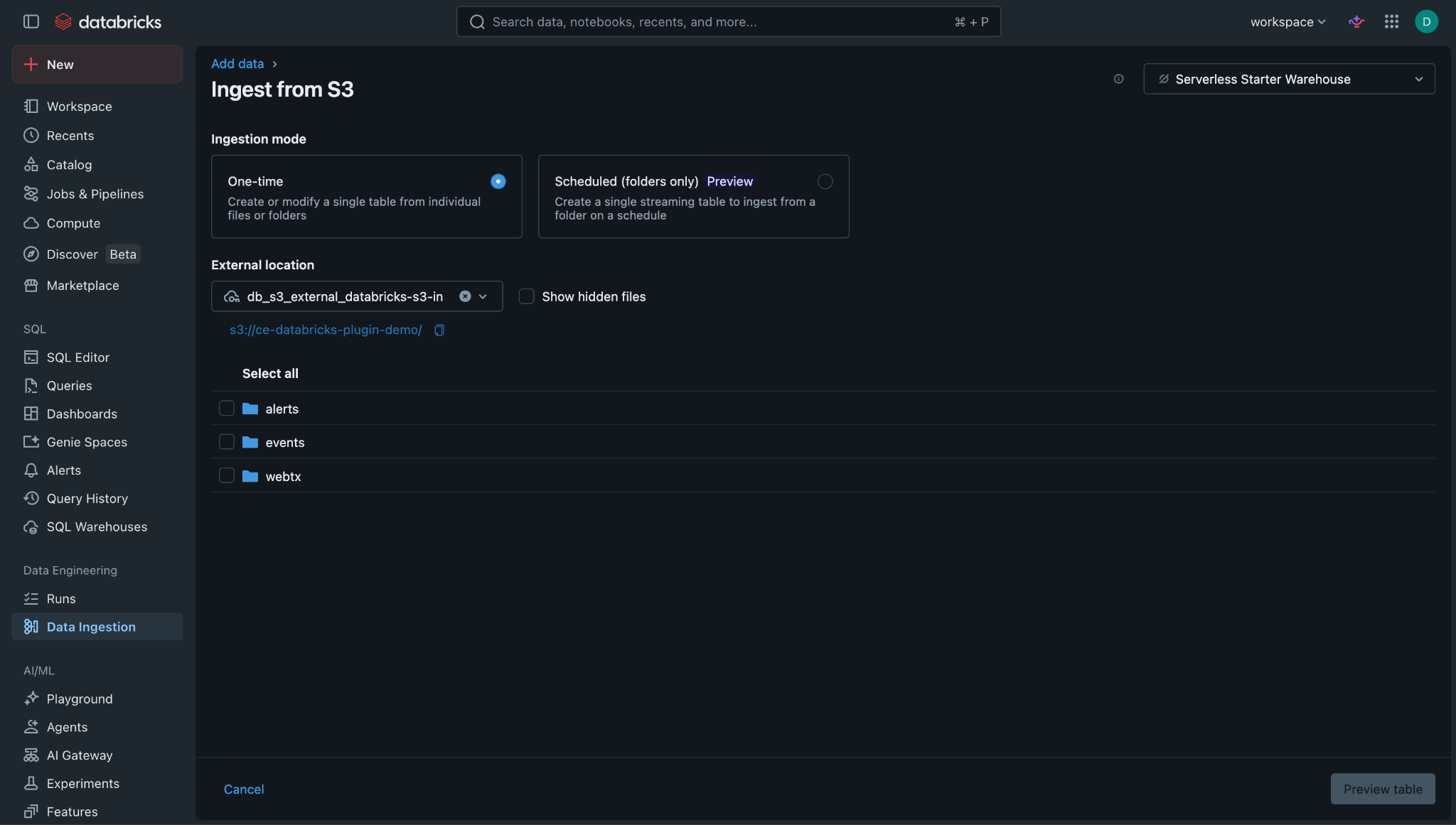Open Discover Beta
This screenshot has height=825, width=1456.
pos(97,254)
